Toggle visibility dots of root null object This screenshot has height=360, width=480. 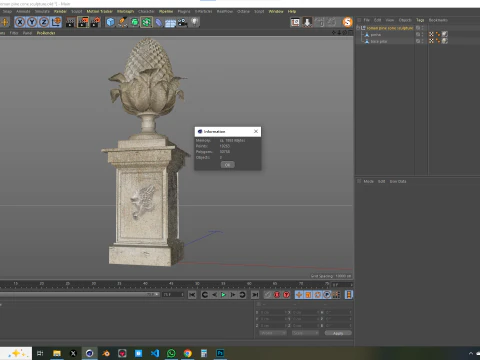pyautogui.click(x=422, y=28)
